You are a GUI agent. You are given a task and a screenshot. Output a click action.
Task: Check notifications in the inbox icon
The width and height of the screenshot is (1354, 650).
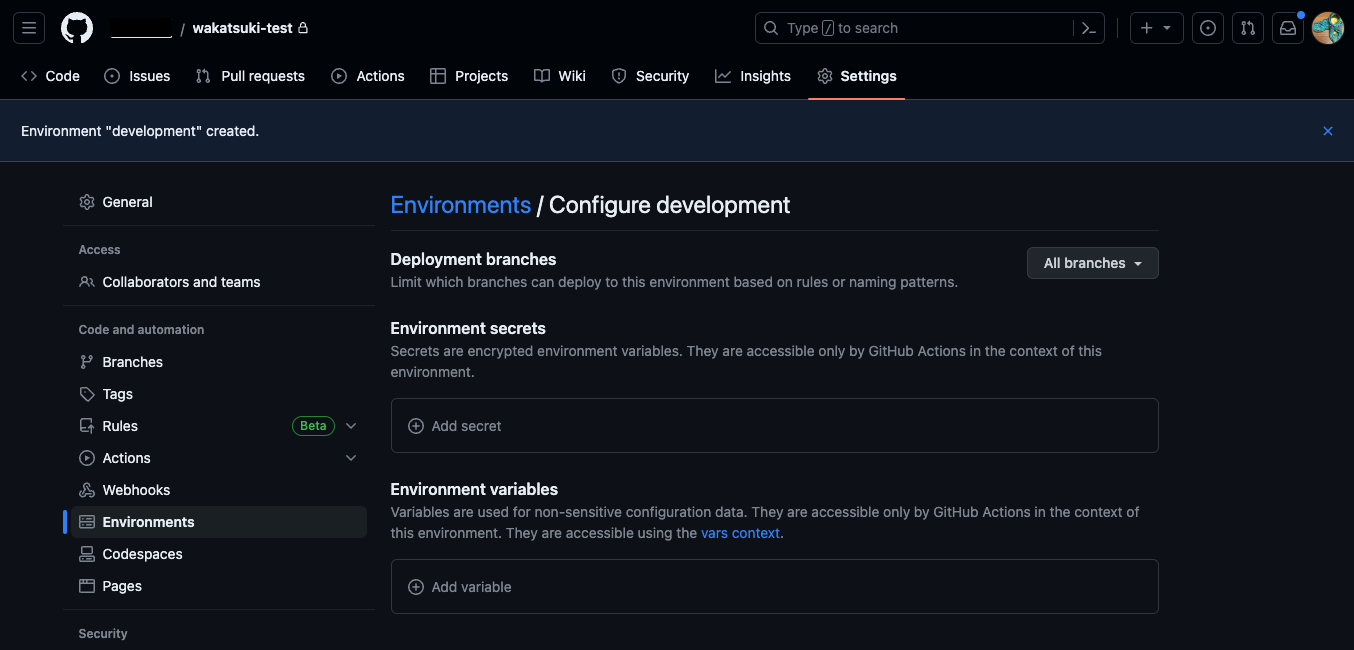pyautogui.click(x=1287, y=28)
